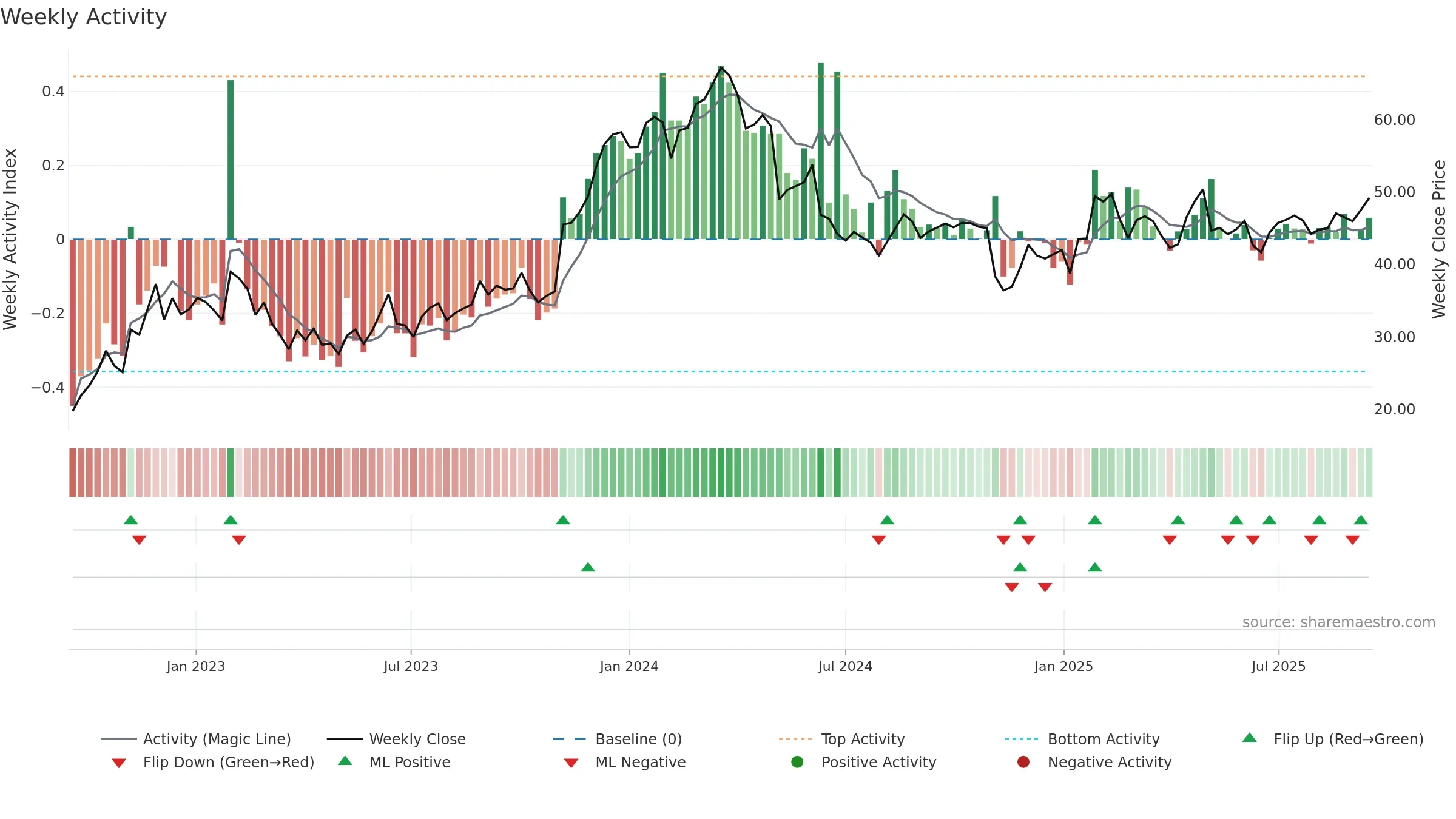The height and width of the screenshot is (819, 1456).
Task: Toggle the ML Negative legend entry
Action: coord(625,762)
